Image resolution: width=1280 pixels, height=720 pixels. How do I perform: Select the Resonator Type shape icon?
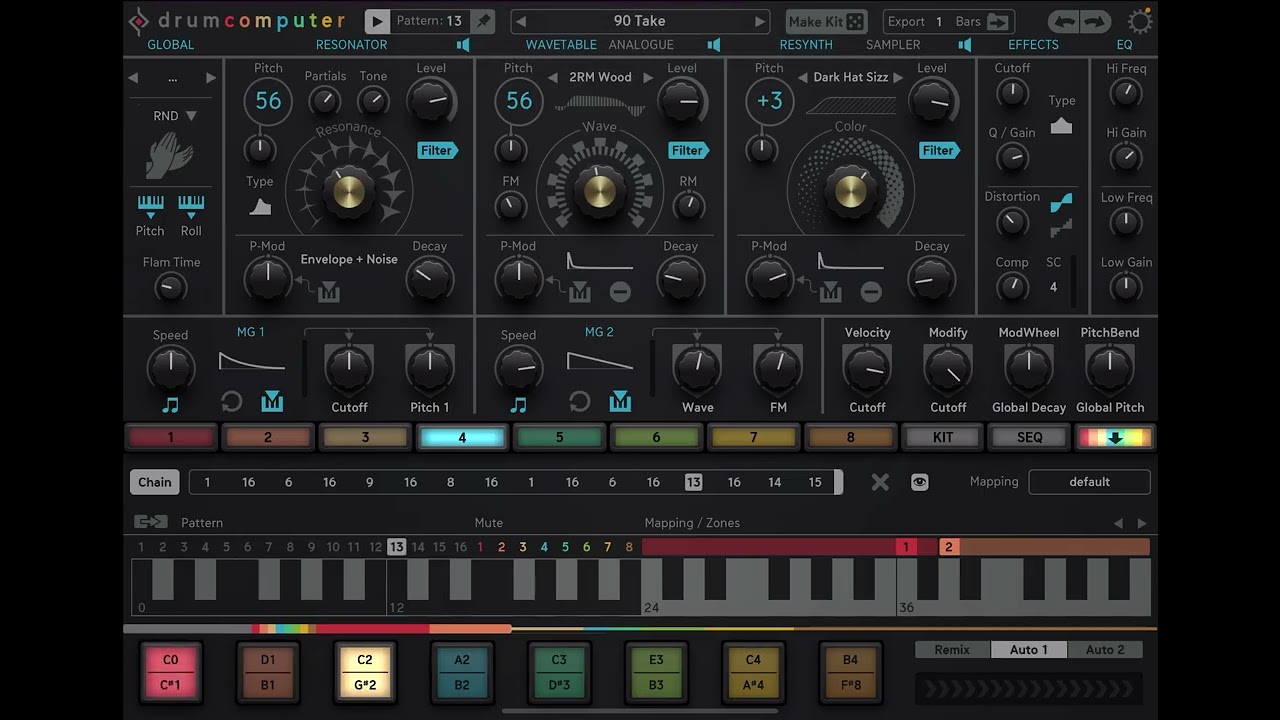pos(260,207)
